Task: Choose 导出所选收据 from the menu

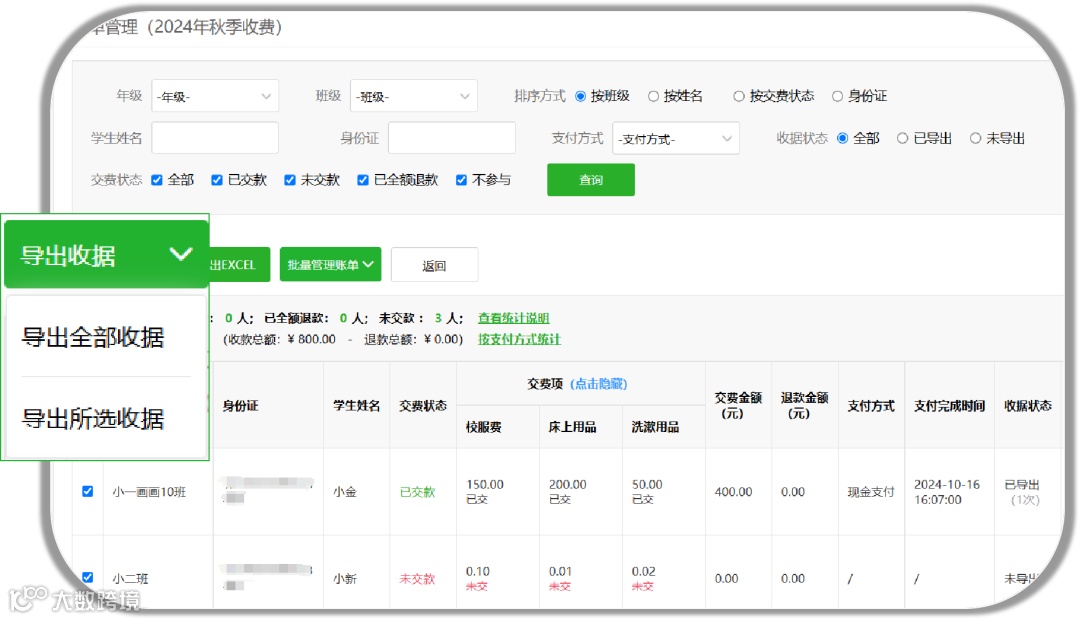Action: 93,418
